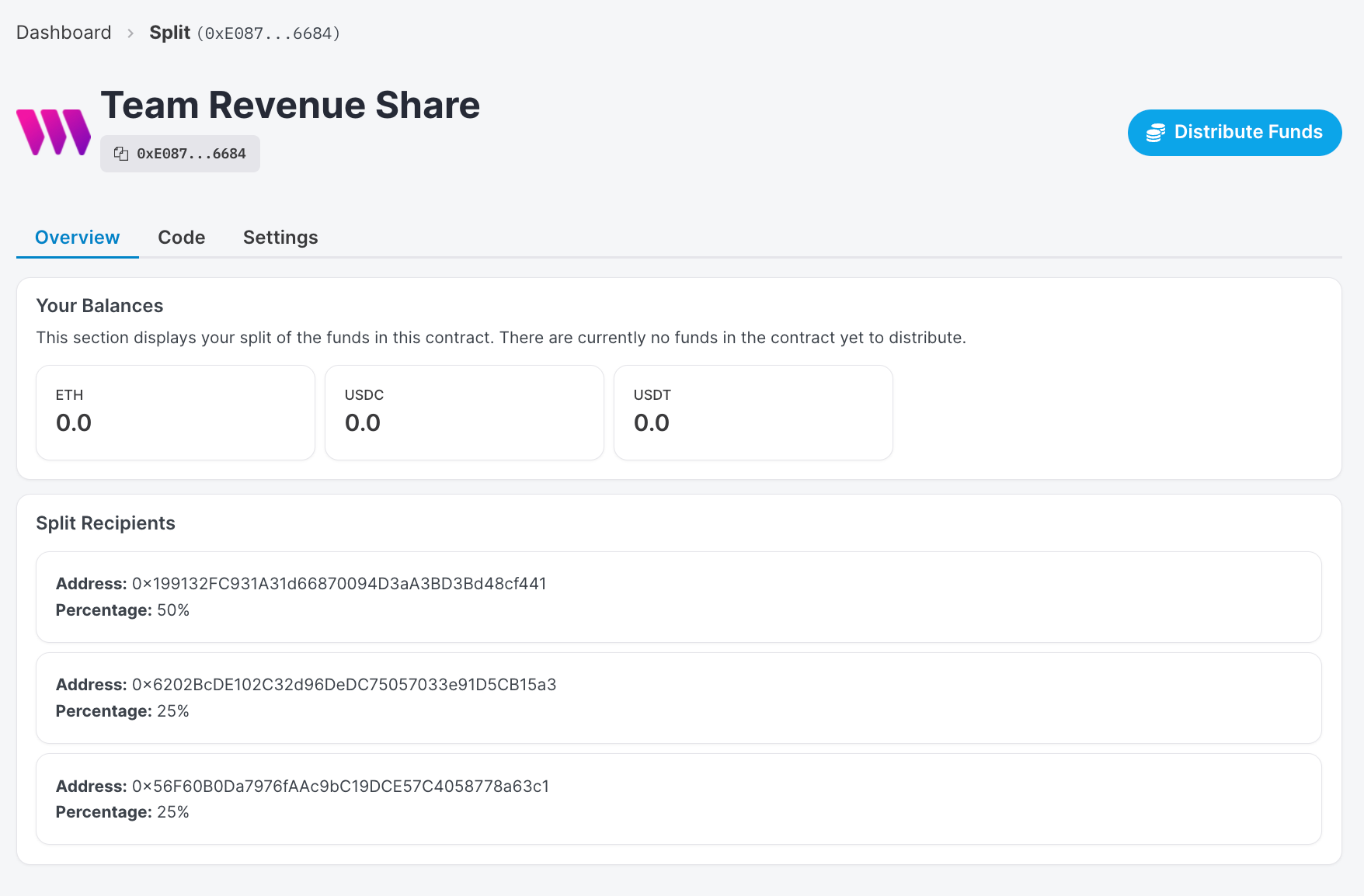Click the Split Recipients heading
The image size is (1364, 896).
[x=106, y=523]
